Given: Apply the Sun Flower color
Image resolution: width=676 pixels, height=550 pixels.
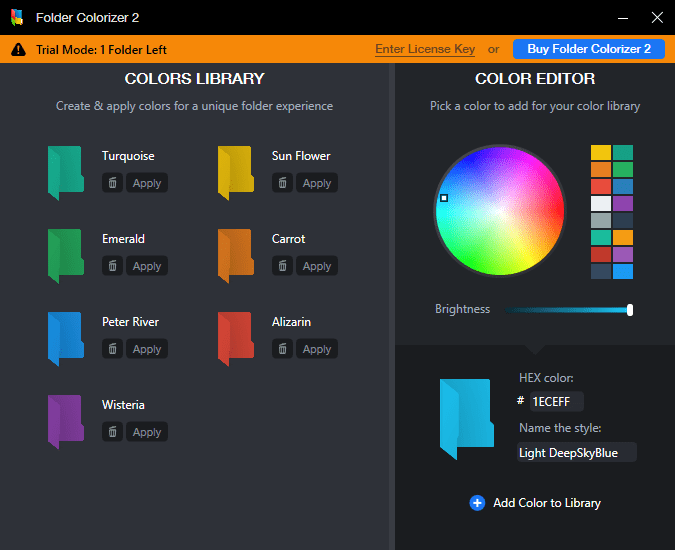Looking at the screenshot, I should click(x=316, y=183).
